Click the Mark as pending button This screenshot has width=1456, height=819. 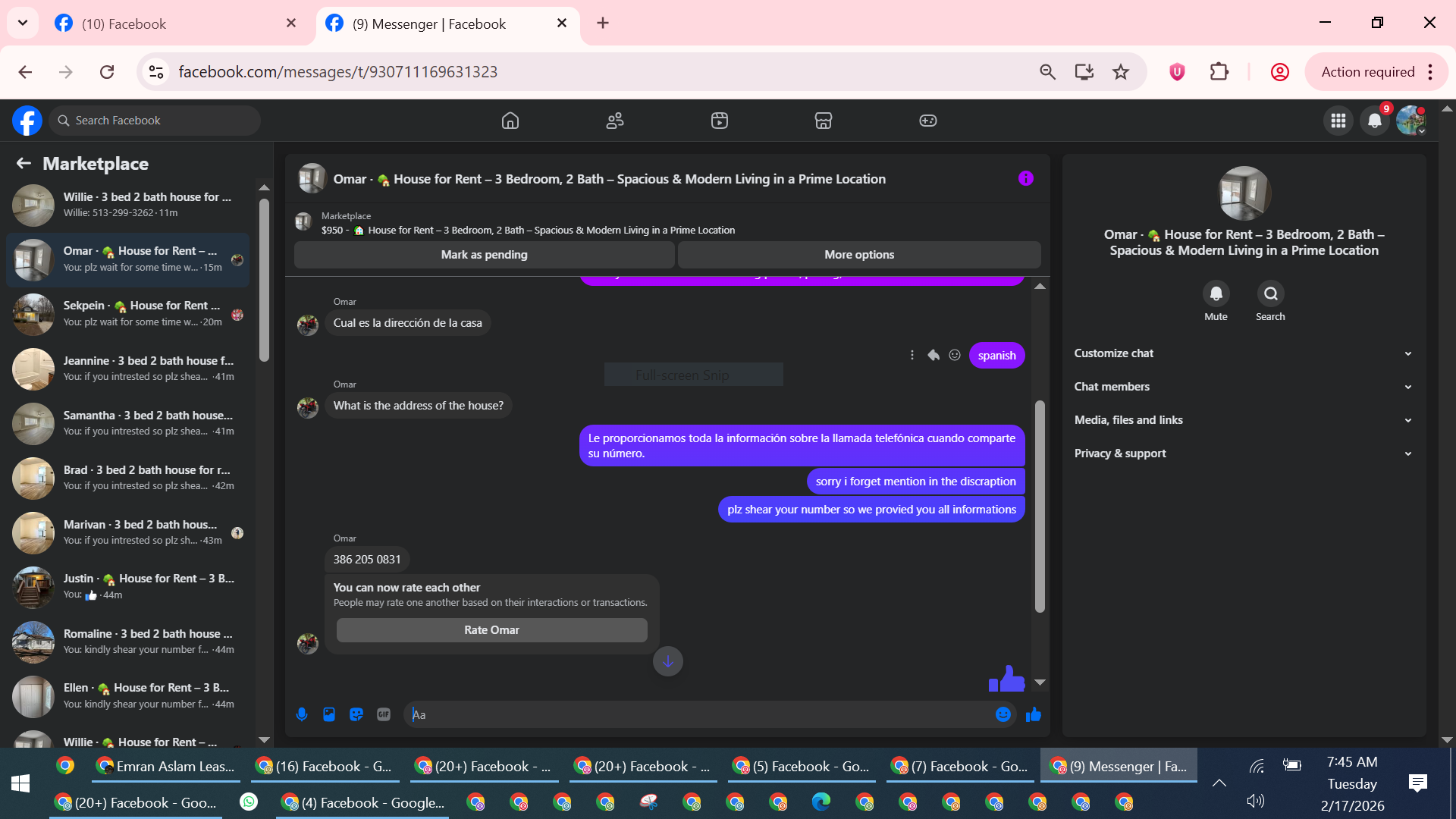pos(484,255)
